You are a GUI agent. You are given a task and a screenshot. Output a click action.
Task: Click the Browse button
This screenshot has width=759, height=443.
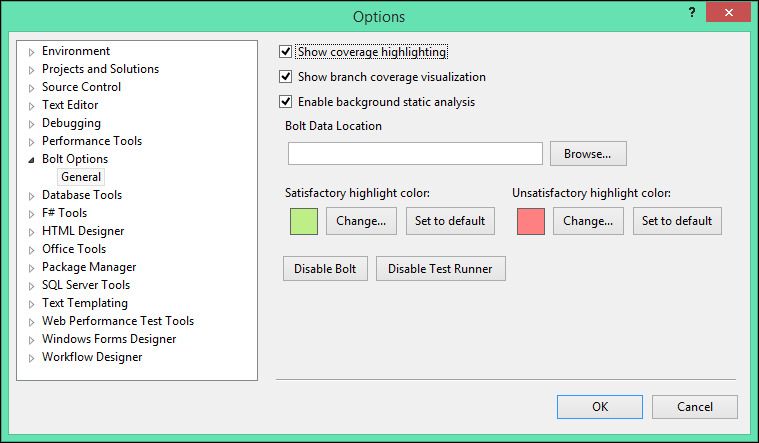(x=588, y=153)
